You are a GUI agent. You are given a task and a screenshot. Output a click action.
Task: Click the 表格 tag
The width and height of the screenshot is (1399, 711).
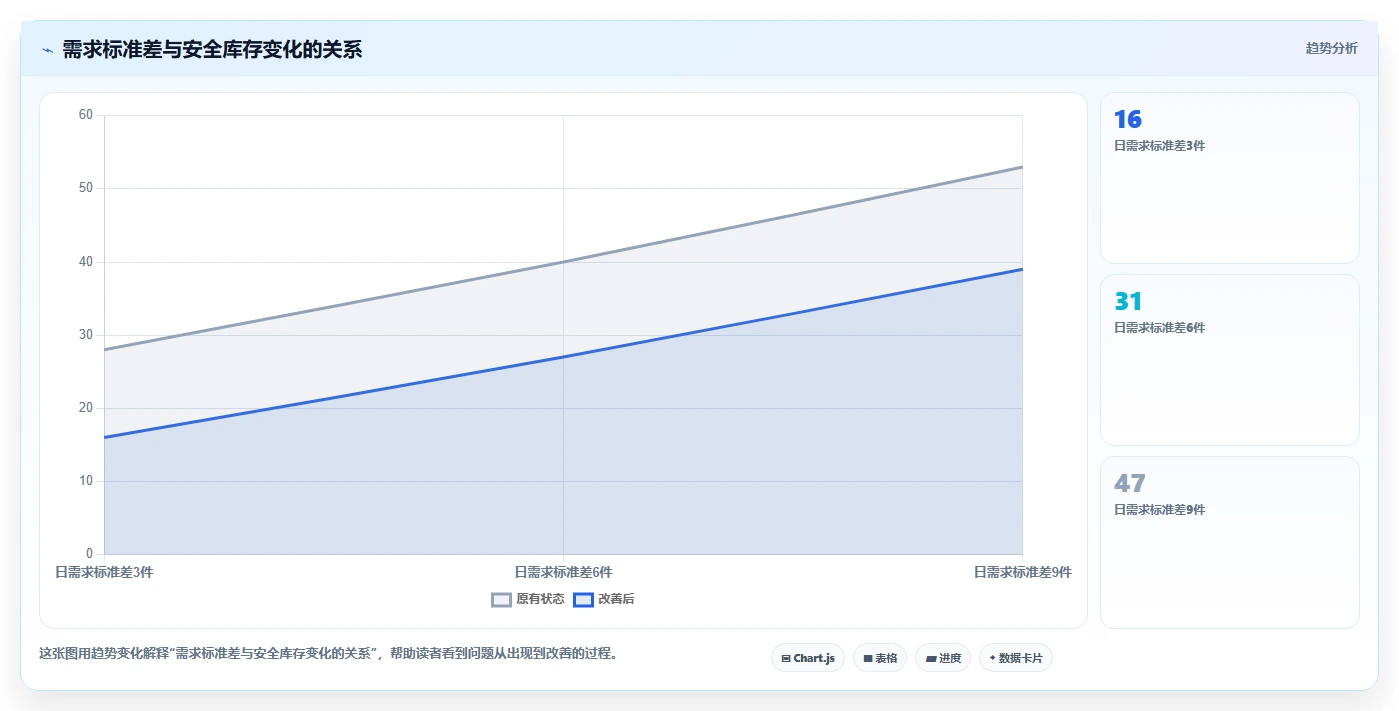880,658
